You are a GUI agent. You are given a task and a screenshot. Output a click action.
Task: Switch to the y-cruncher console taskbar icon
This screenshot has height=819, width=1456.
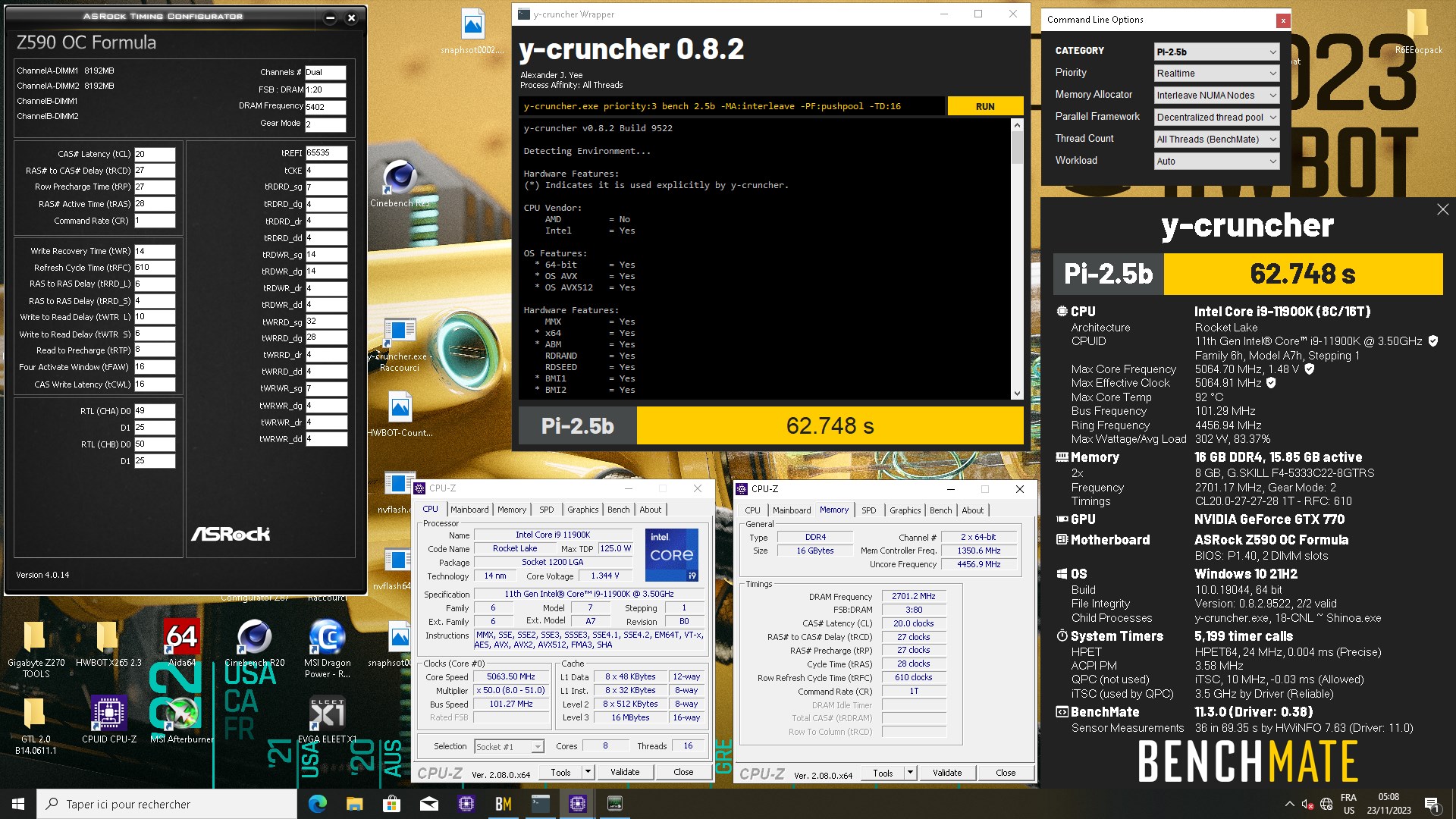[540, 804]
